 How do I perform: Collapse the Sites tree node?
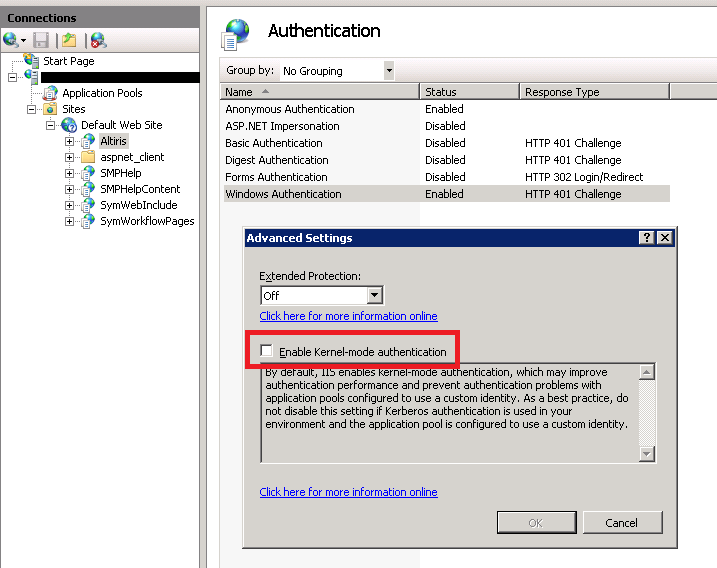(x=32, y=109)
